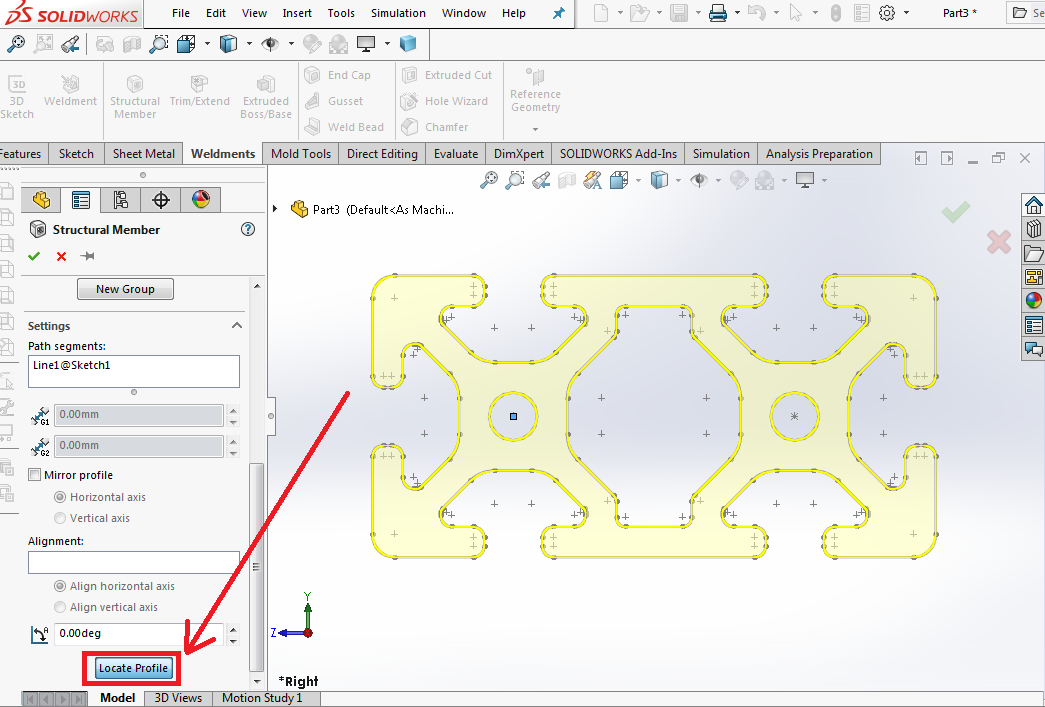Open the dropdown next to Options gear
Image resolution: width=1045 pixels, height=707 pixels.
click(906, 13)
